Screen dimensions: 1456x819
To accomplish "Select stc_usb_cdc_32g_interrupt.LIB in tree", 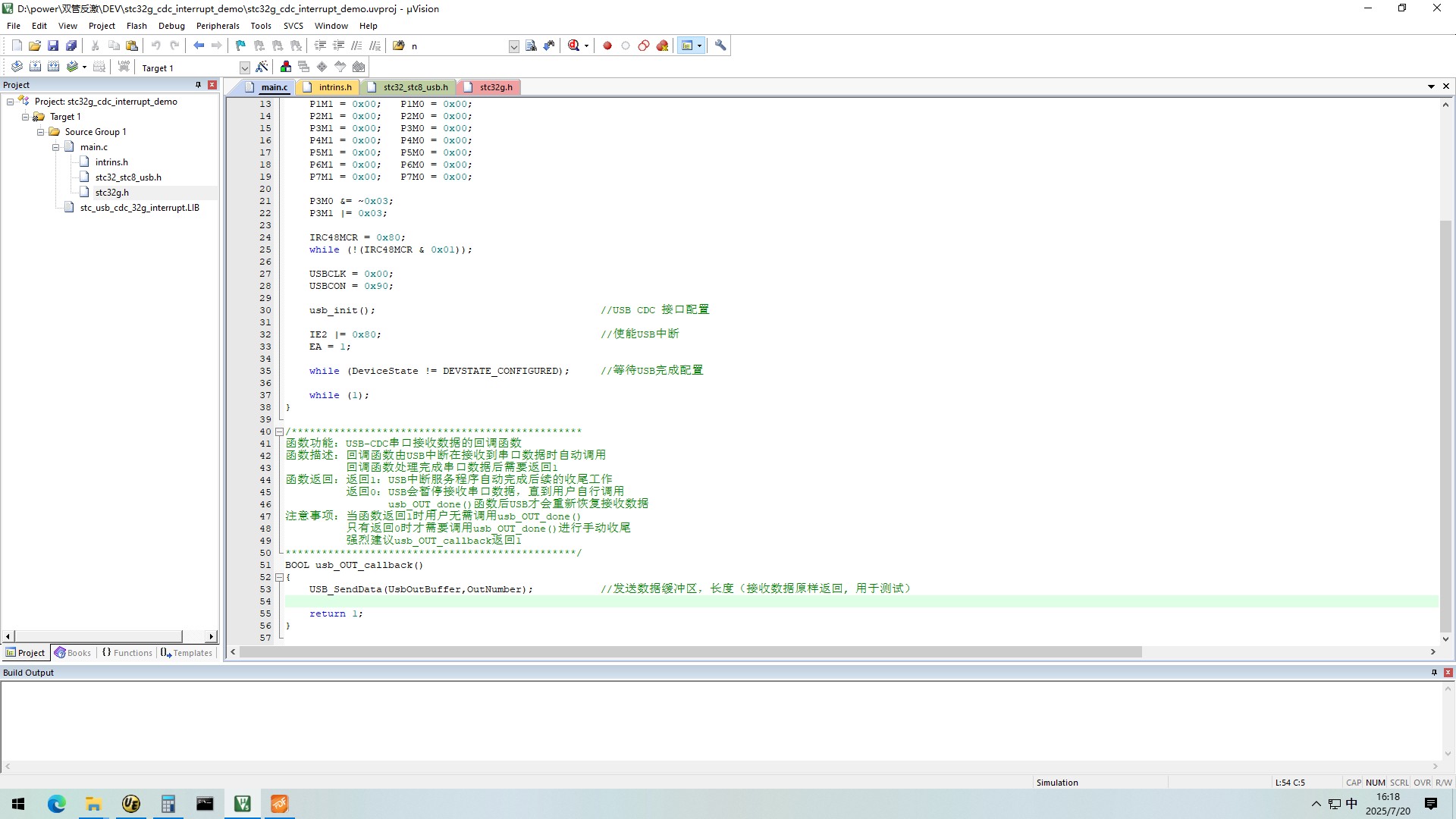I will (x=140, y=208).
